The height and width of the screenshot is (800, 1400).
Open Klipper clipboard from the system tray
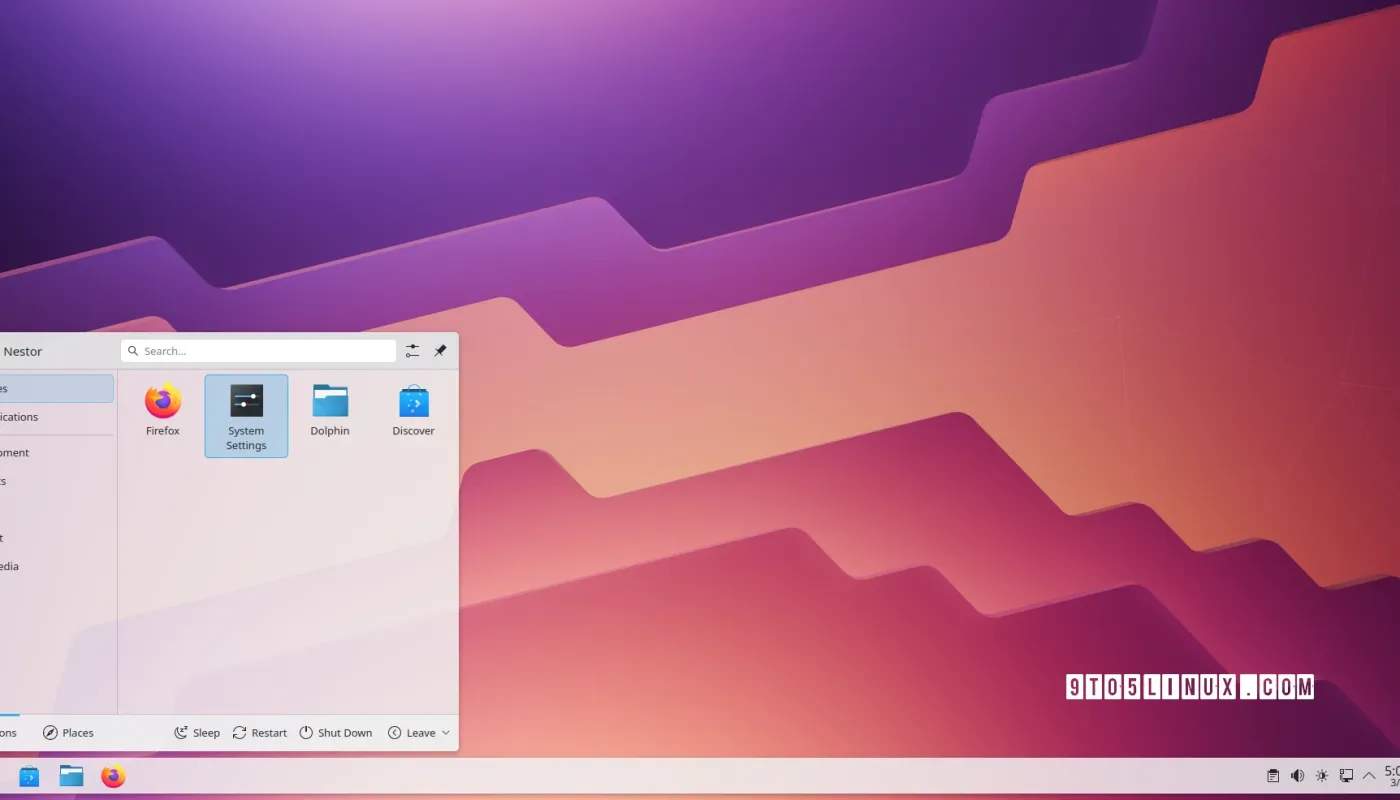[1273, 775]
